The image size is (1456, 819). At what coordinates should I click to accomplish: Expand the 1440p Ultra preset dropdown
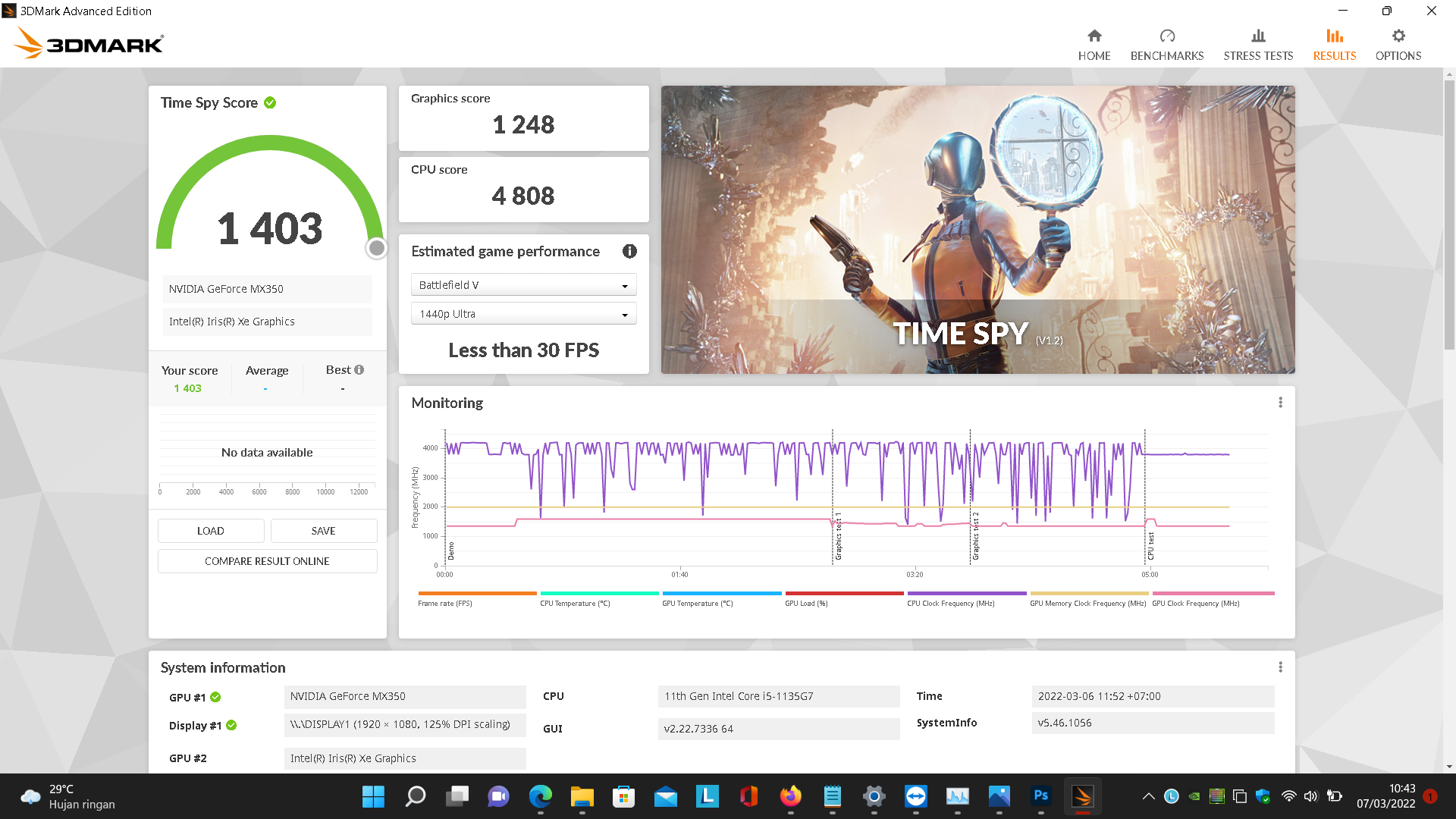(523, 314)
